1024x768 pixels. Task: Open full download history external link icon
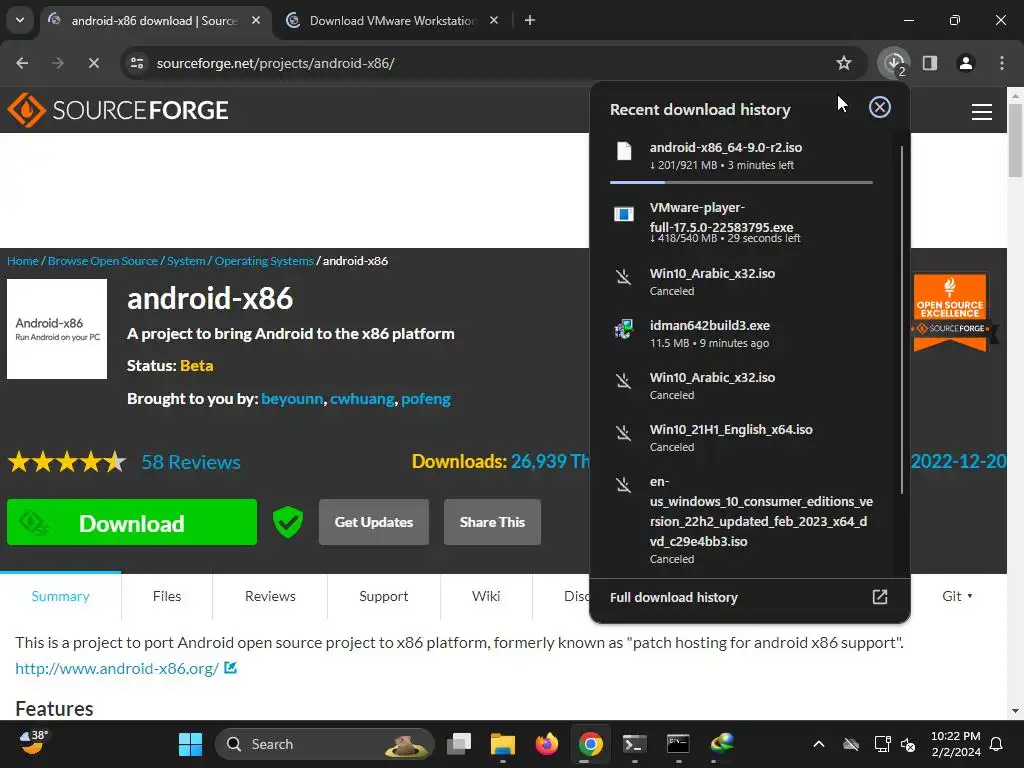tap(880, 597)
